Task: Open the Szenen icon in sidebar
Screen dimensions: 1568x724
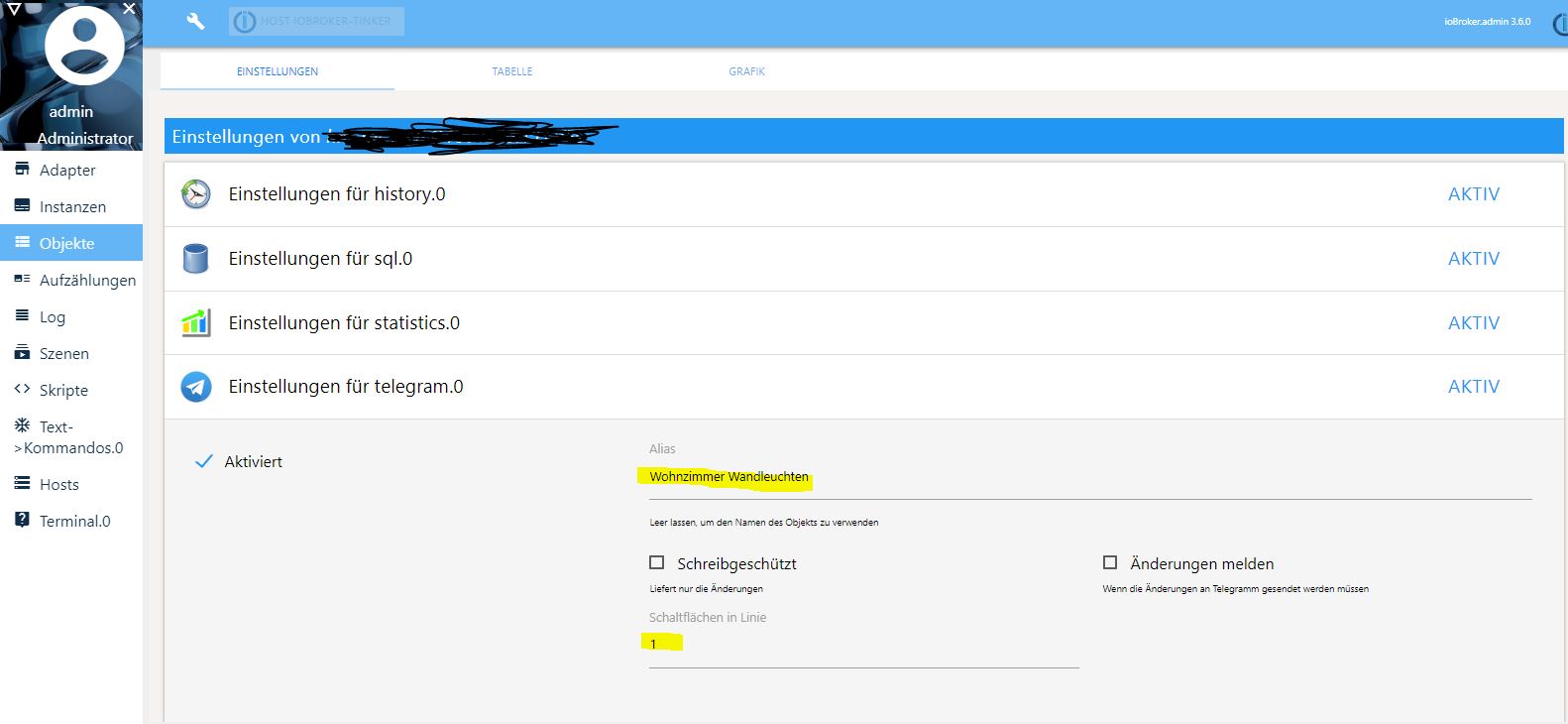Action: click(22, 352)
